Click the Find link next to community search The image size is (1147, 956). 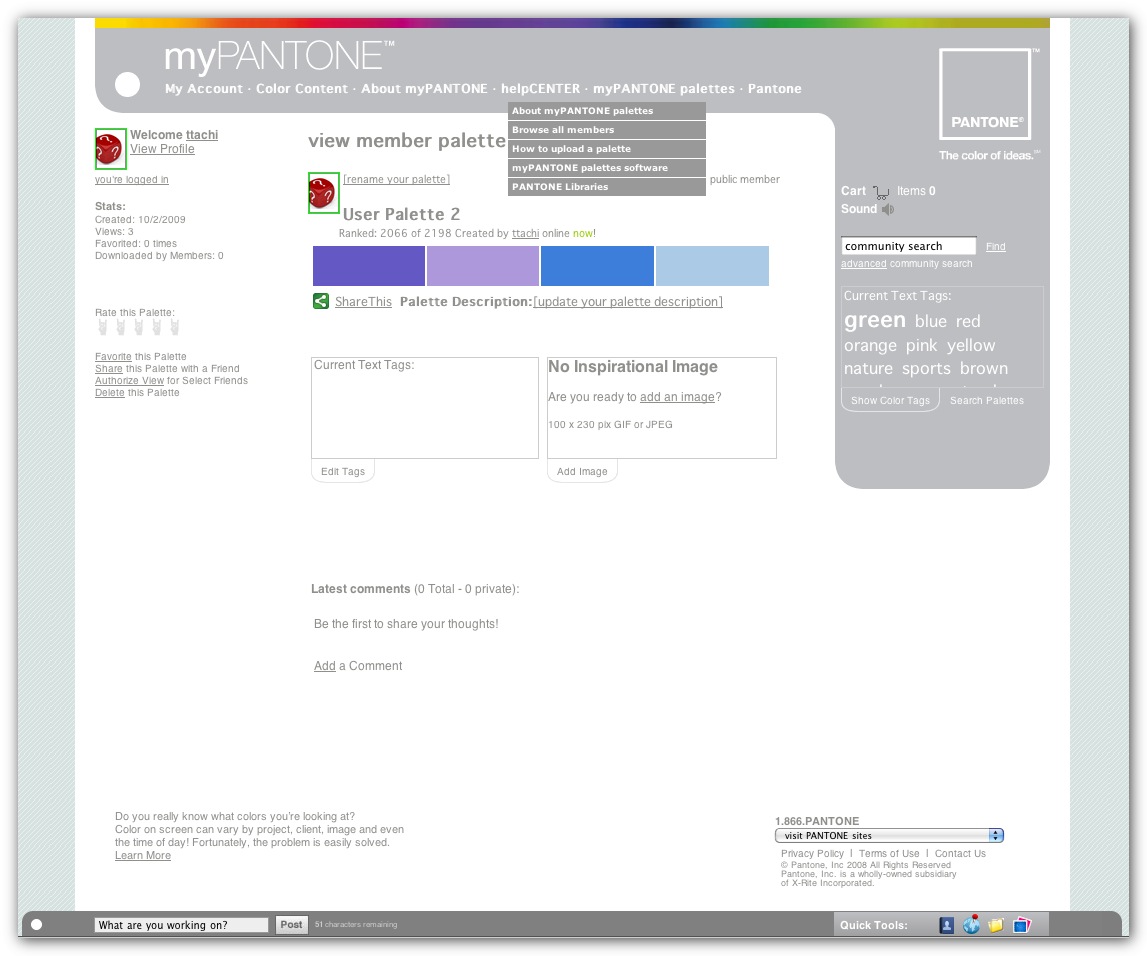[x=996, y=247]
